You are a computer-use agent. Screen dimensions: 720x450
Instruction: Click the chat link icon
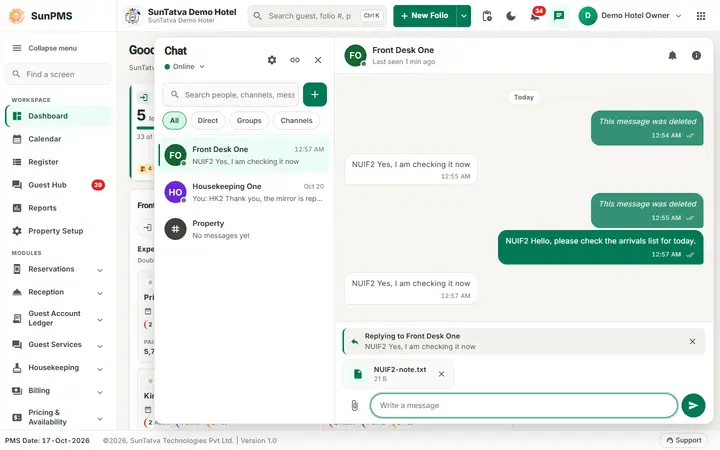[x=295, y=60]
